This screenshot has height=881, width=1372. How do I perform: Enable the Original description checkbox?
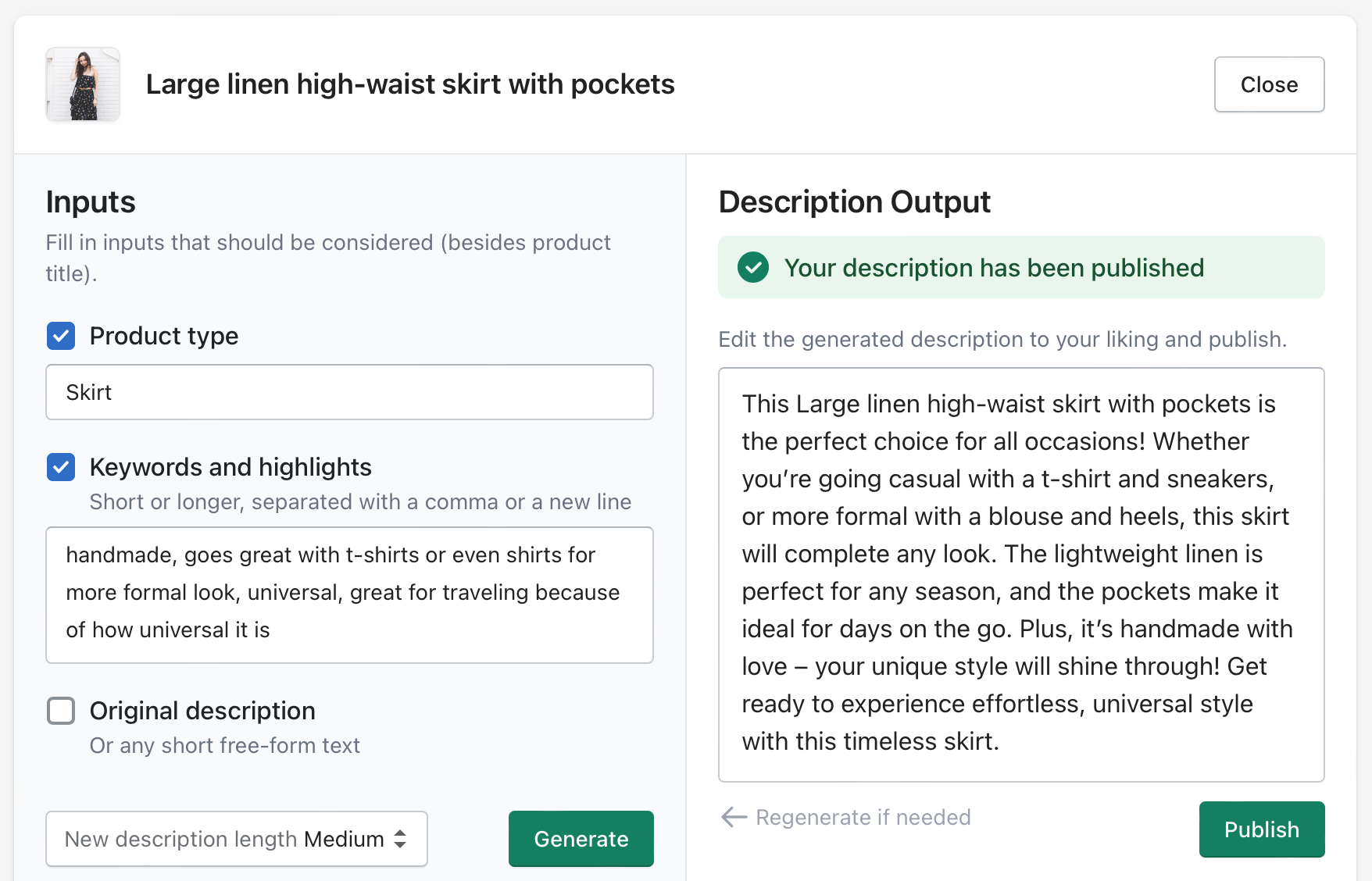(x=61, y=711)
